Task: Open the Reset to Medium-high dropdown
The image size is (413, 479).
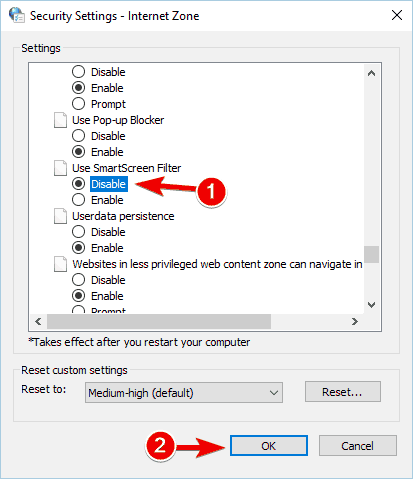Action: (x=184, y=393)
